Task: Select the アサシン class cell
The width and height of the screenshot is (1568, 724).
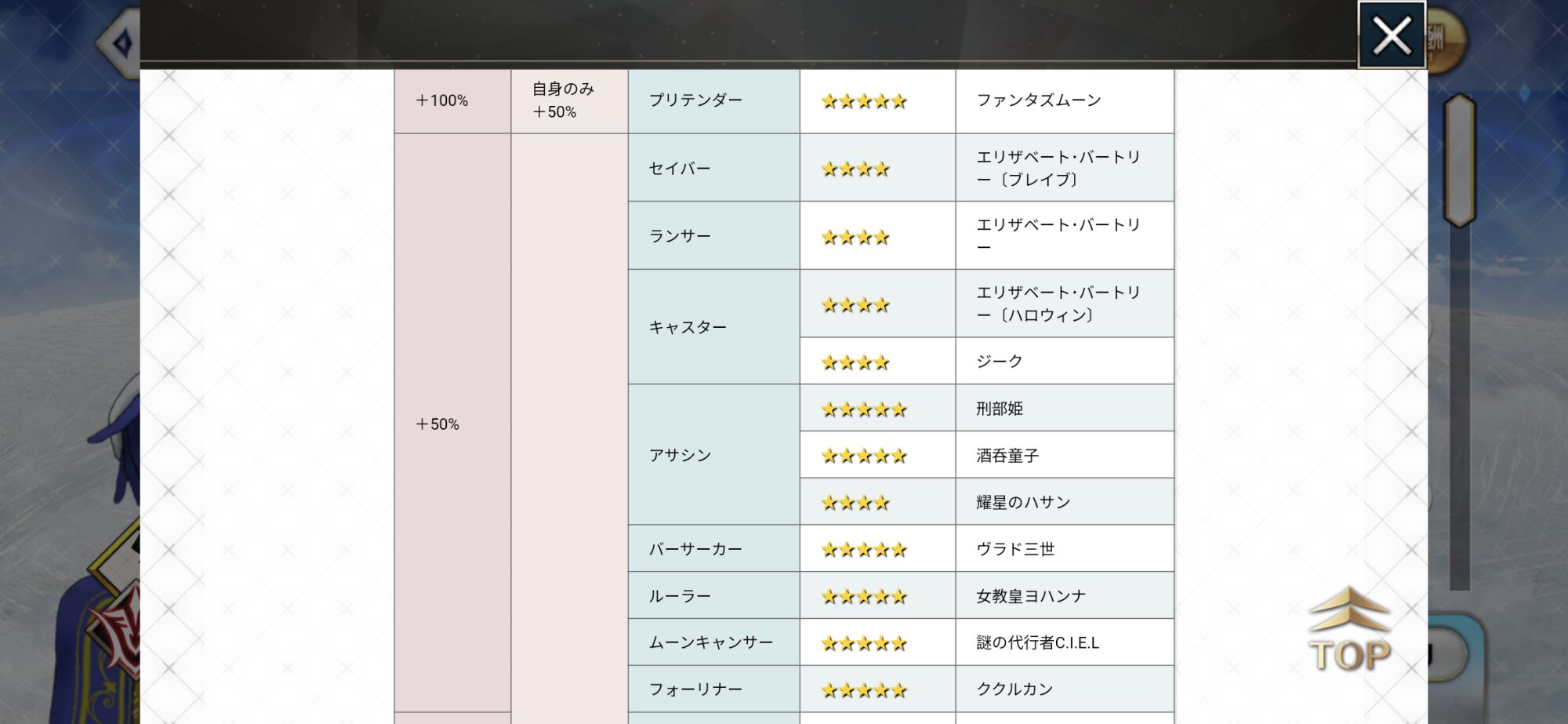Action: [713, 455]
